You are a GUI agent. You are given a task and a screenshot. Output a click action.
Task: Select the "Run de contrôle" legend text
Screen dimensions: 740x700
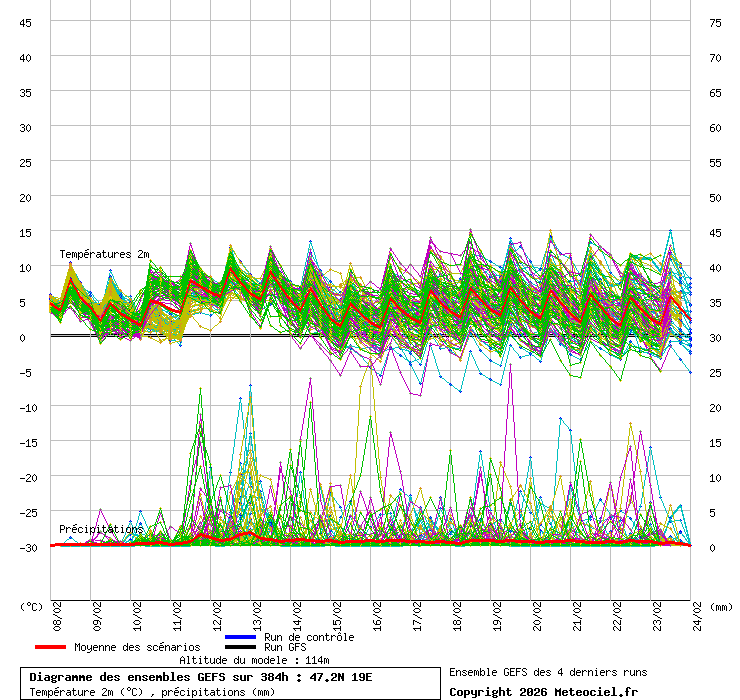[x=309, y=637]
